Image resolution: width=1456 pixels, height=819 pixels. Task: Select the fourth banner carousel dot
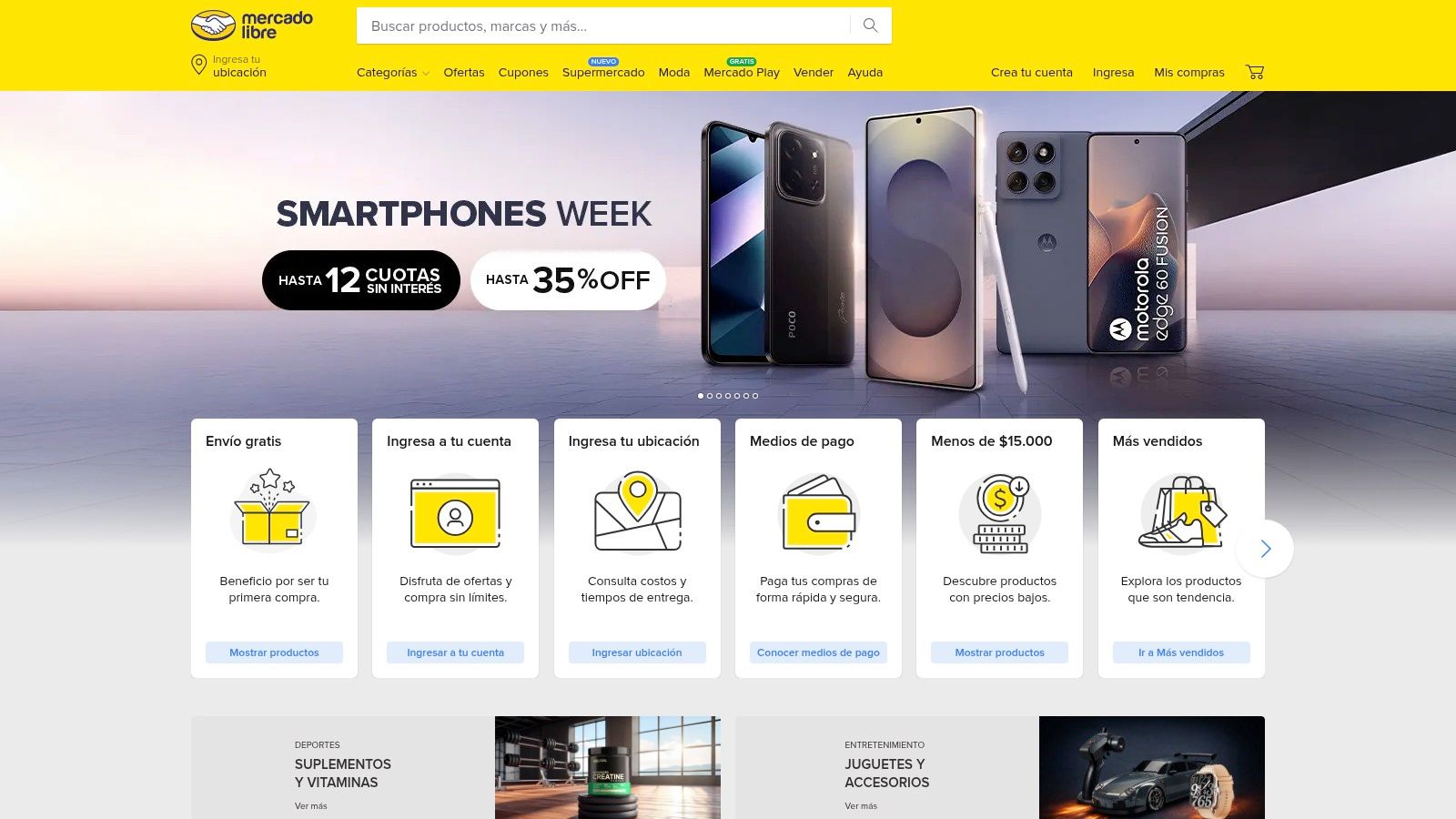[728, 396]
